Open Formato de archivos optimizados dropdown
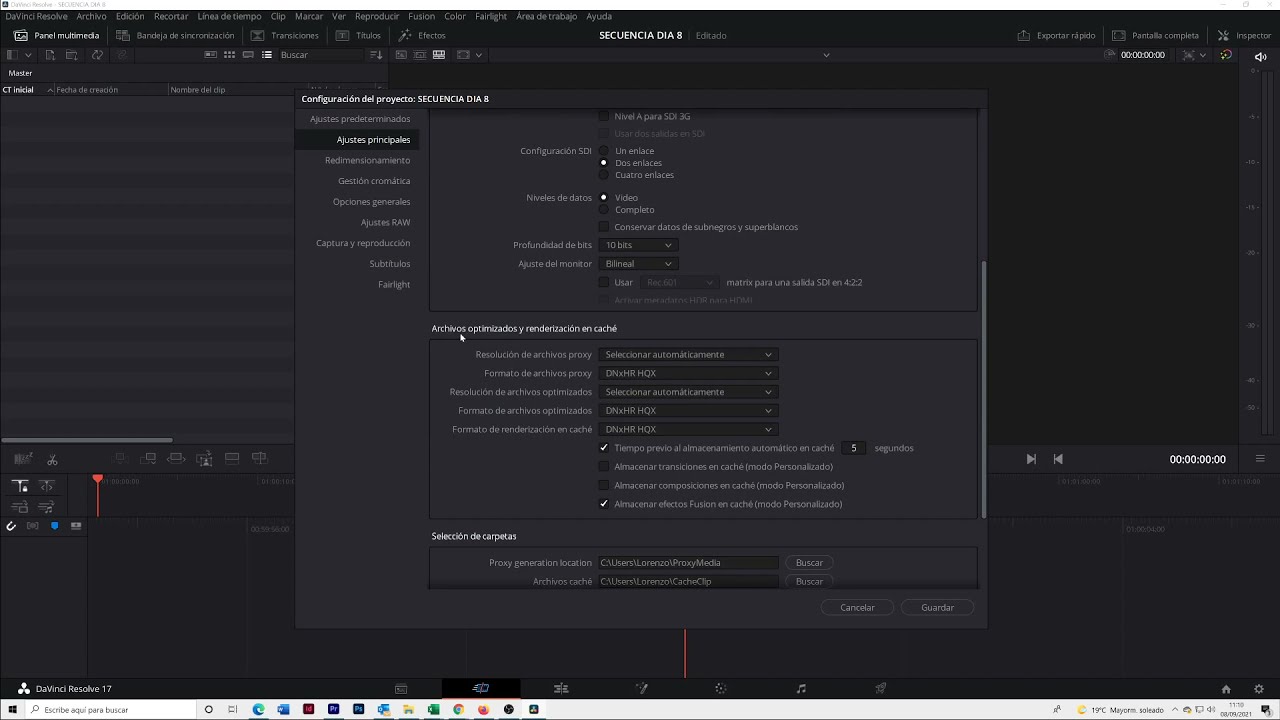Image resolution: width=1280 pixels, height=720 pixels. point(688,411)
